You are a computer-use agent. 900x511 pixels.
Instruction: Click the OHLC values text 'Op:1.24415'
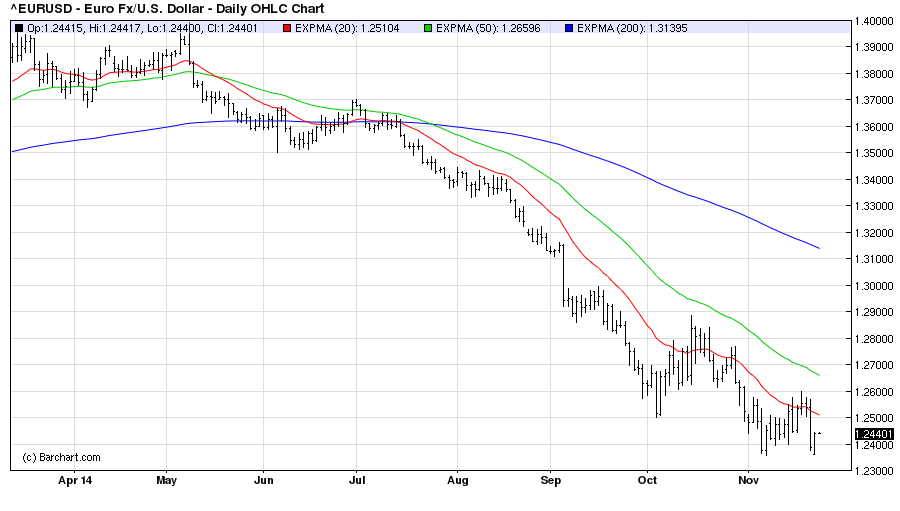(56, 28)
